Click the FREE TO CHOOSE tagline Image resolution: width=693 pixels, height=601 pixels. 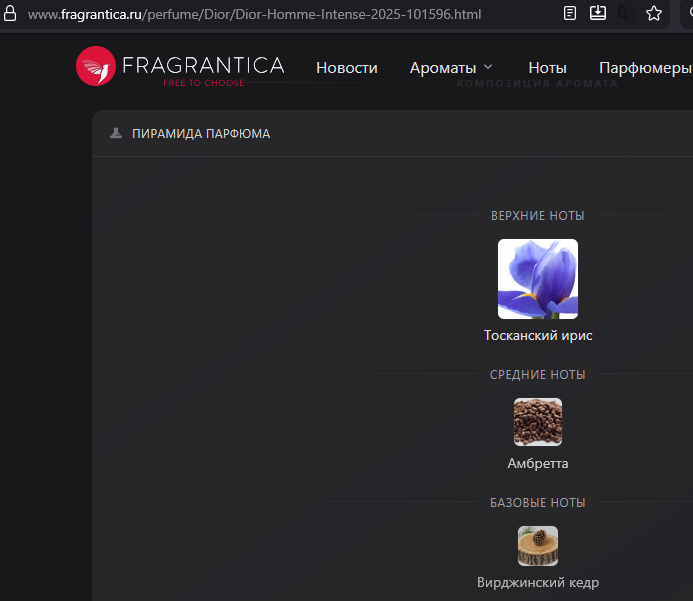click(x=204, y=83)
